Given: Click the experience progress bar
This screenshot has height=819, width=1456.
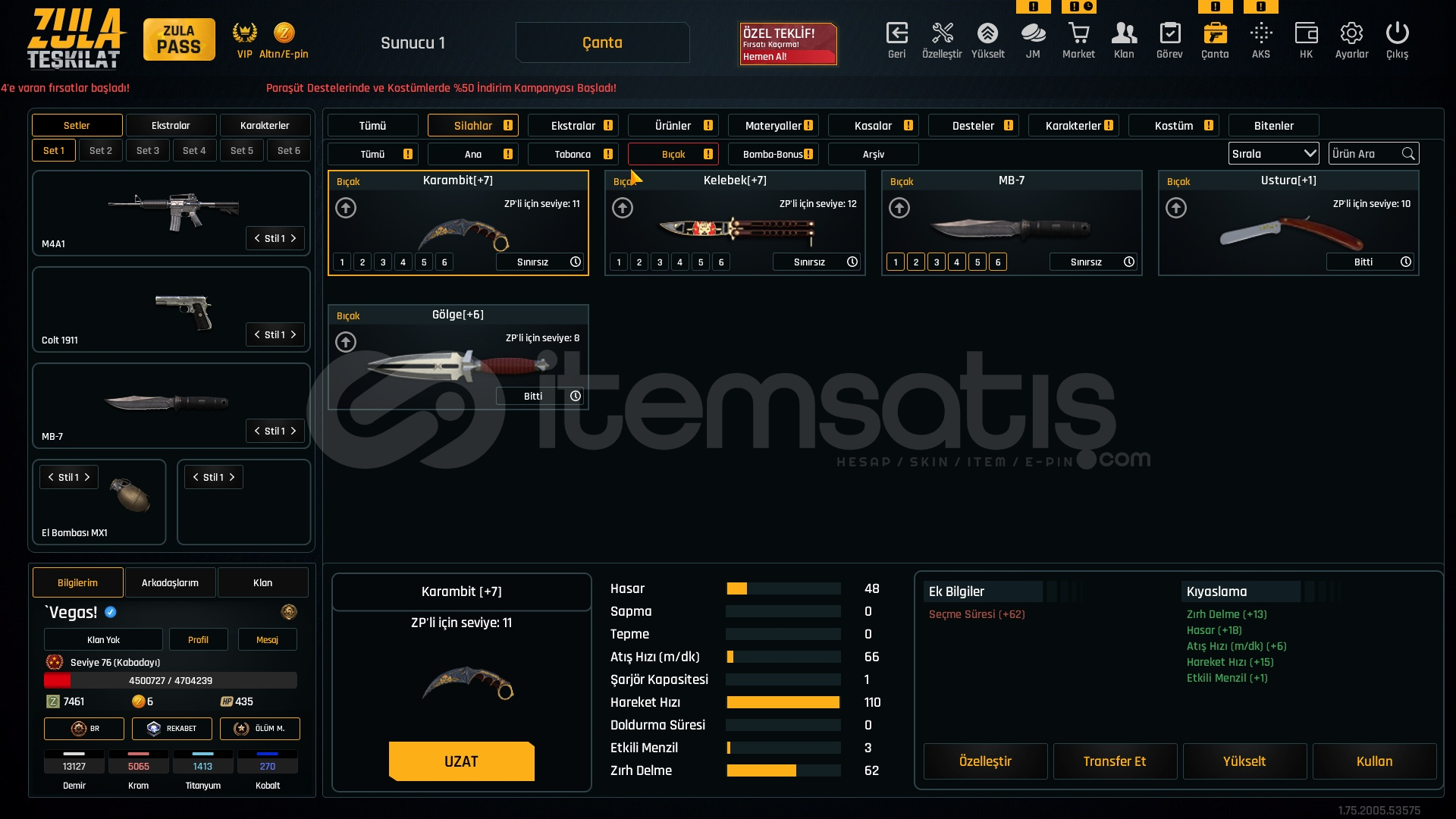Looking at the screenshot, I should (171, 680).
